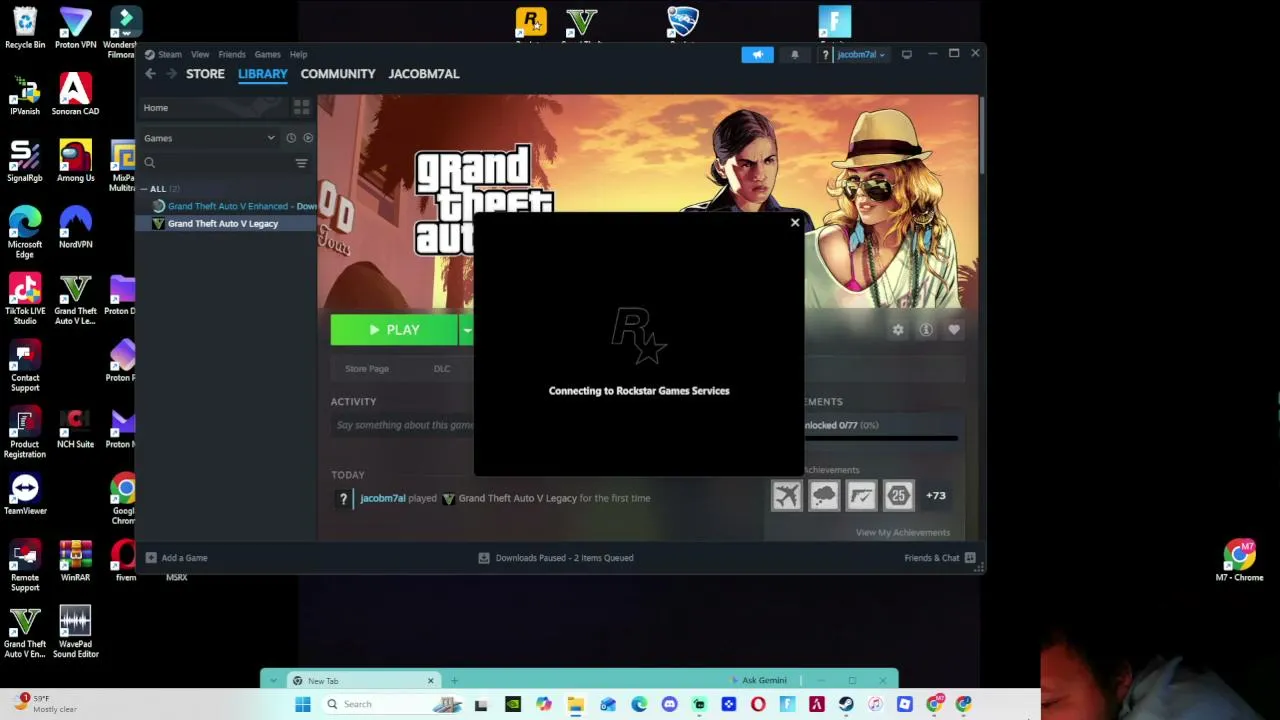Open Windows Start menu
Image resolution: width=1280 pixels, height=720 pixels.
[x=302, y=704]
